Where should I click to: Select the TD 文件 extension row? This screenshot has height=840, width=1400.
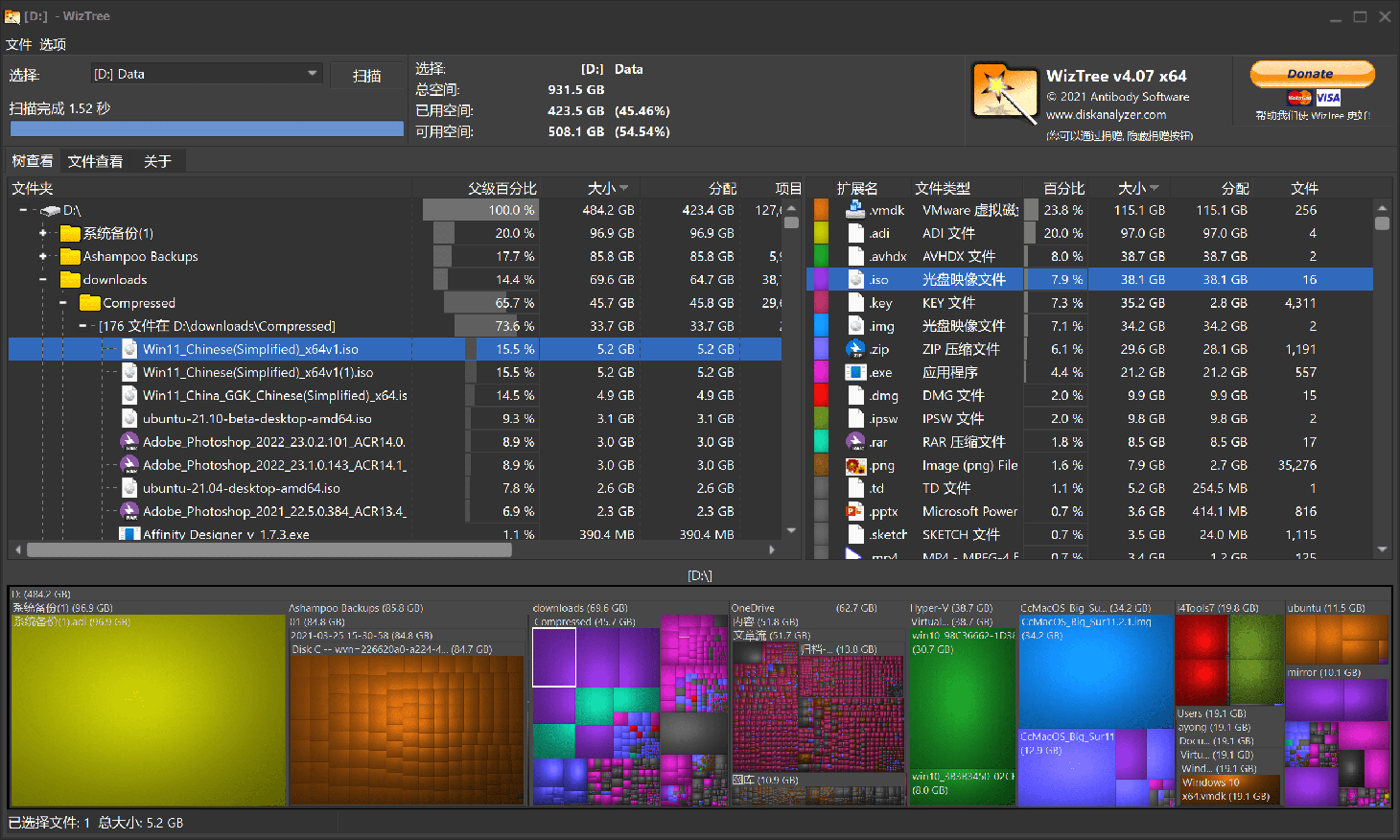(1093, 488)
